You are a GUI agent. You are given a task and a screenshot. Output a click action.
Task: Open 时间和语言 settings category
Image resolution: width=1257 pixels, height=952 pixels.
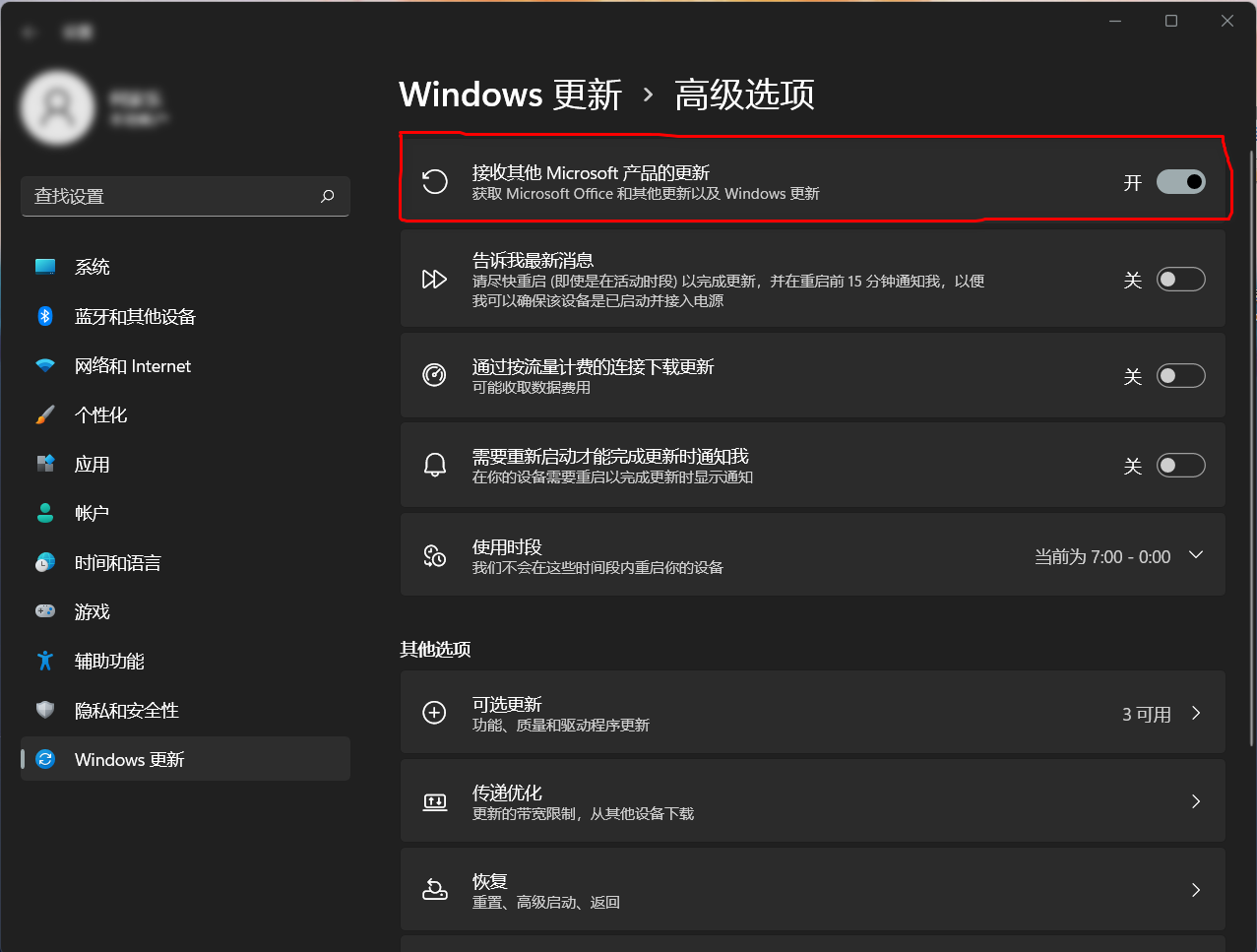coord(185,562)
